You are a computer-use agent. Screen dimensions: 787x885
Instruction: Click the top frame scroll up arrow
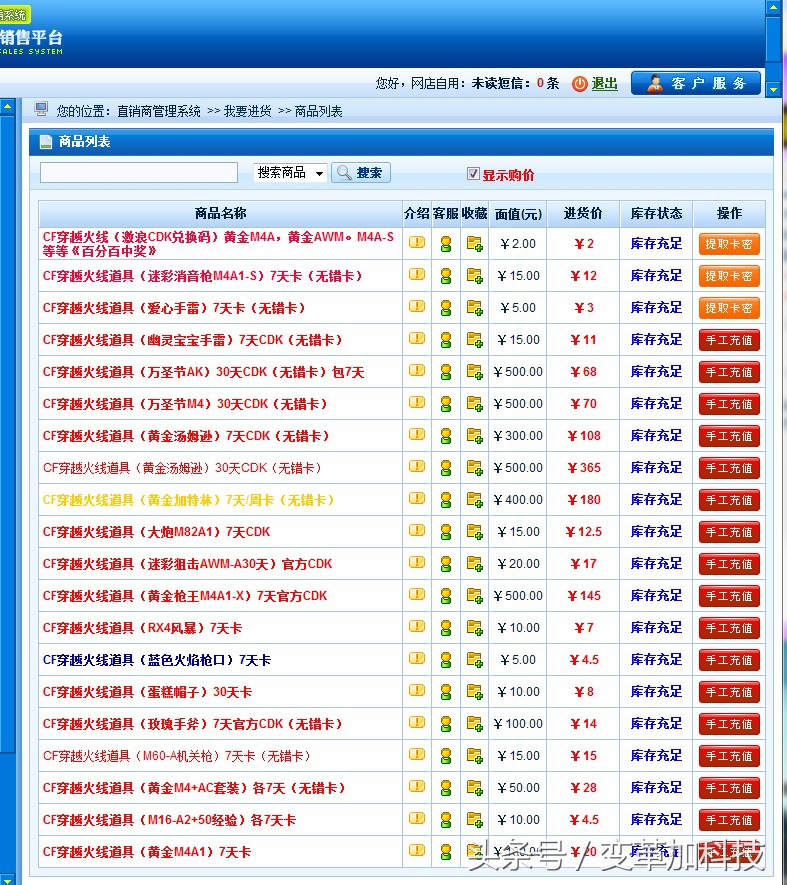coord(773,7)
